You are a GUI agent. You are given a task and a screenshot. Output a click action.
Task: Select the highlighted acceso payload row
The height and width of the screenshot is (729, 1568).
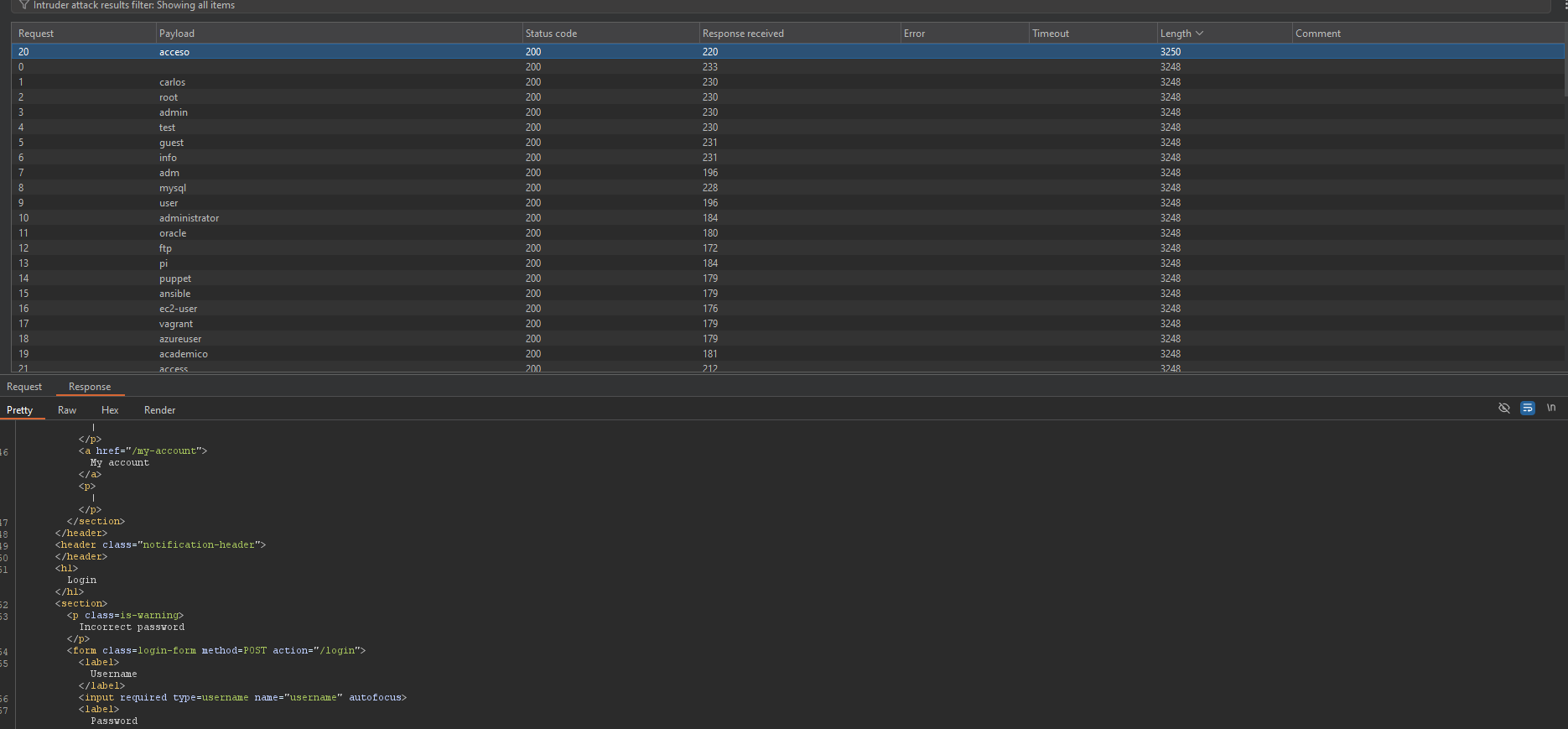tap(174, 52)
